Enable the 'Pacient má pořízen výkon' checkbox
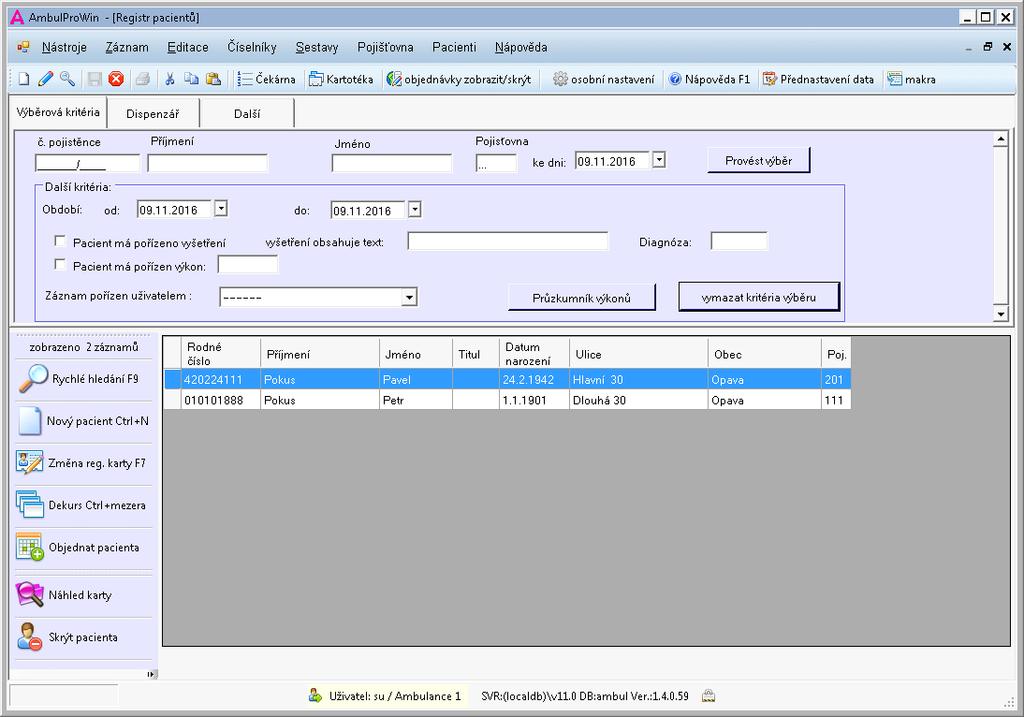1024x717 pixels. pos(60,264)
